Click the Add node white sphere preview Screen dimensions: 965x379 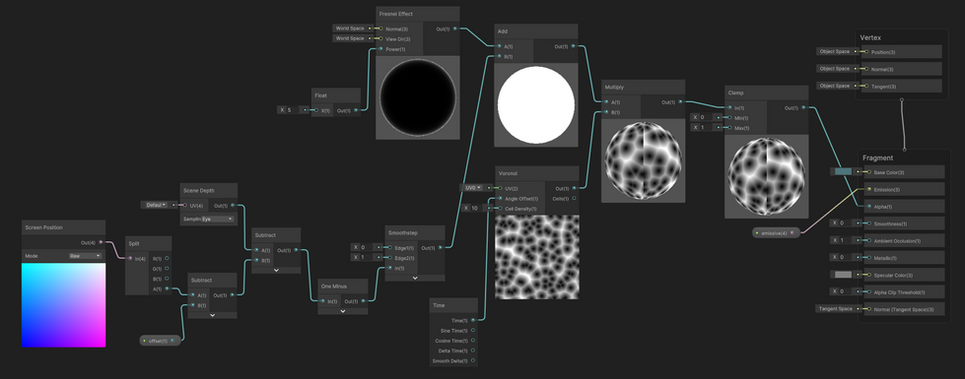click(536, 106)
